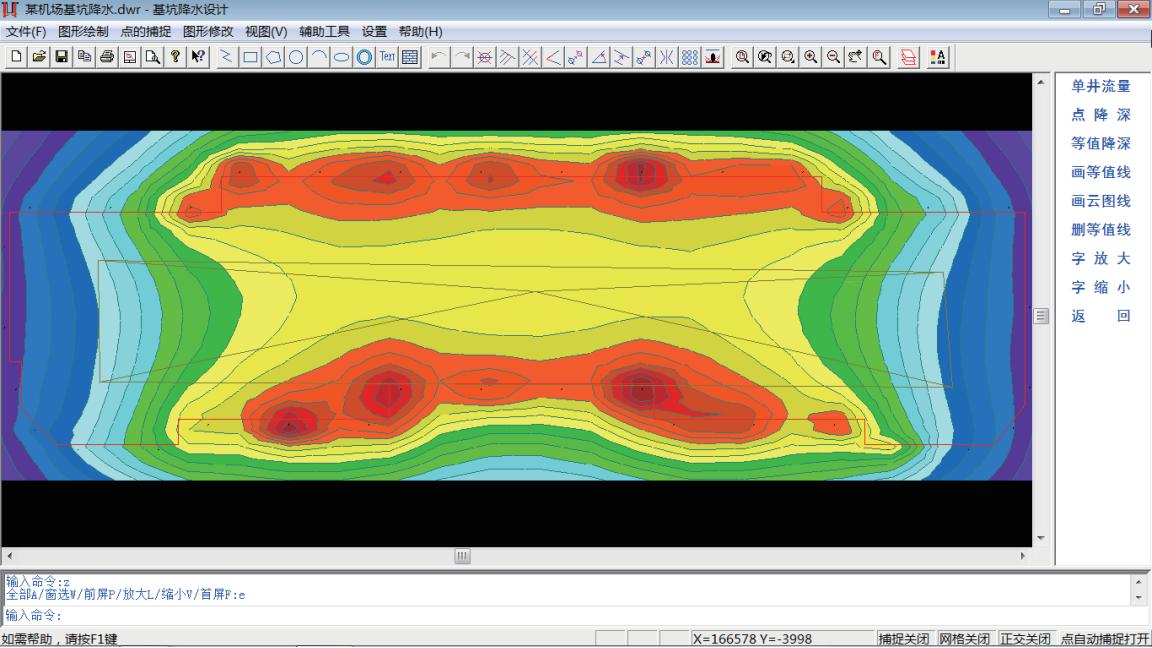Screen dimensions: 1152x648
Task: Click the Save file toolbar icon
Action: (62, 58)
